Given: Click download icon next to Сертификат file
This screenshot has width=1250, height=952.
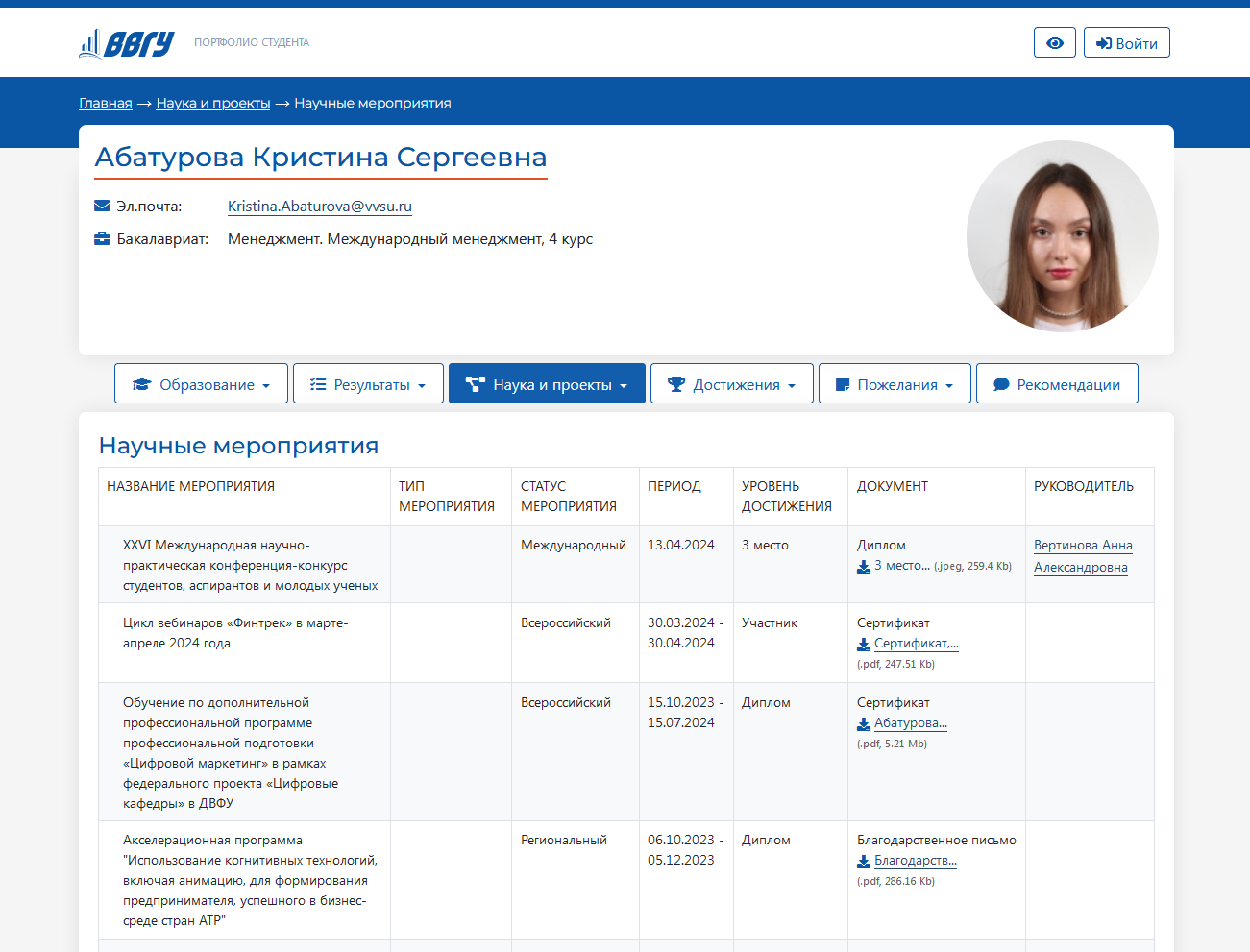Looking at the screenshot, I should [x=864, y=645].
